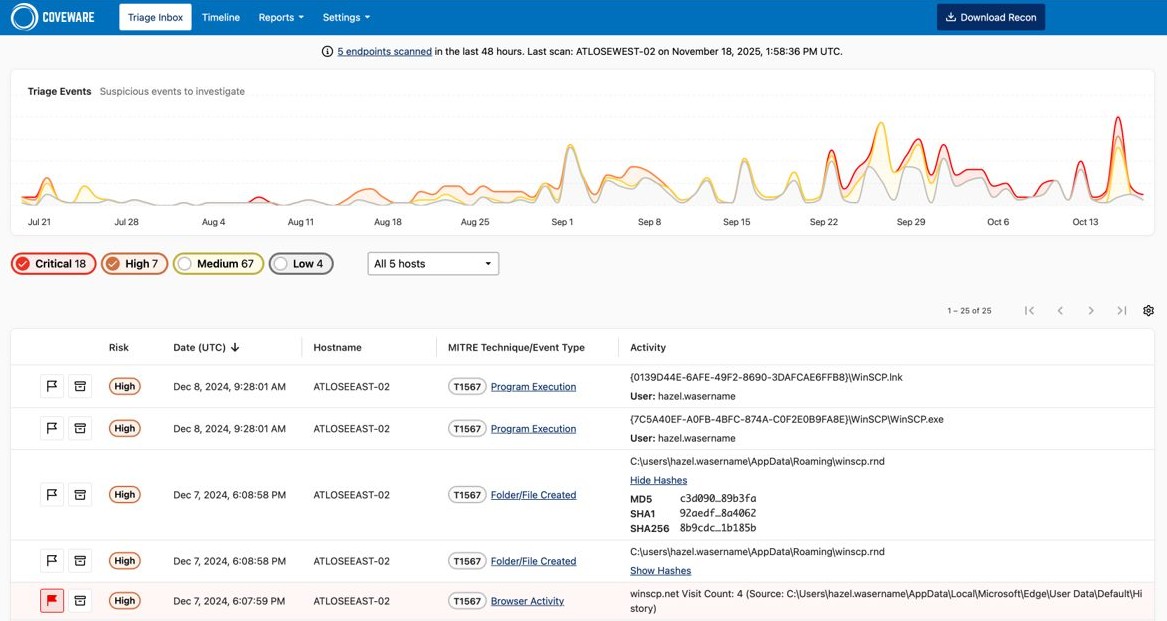Open table settings with the gear icon
This screenshot has height=621, width=1167.
click(x=1148, y=310)
